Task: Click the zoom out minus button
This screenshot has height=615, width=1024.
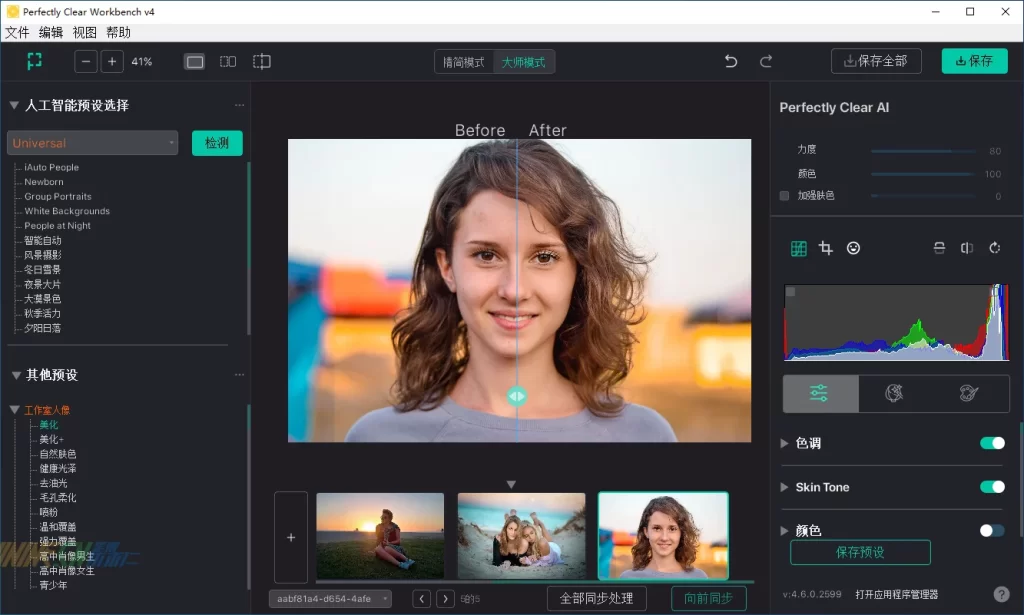Action: pos(86,62)
